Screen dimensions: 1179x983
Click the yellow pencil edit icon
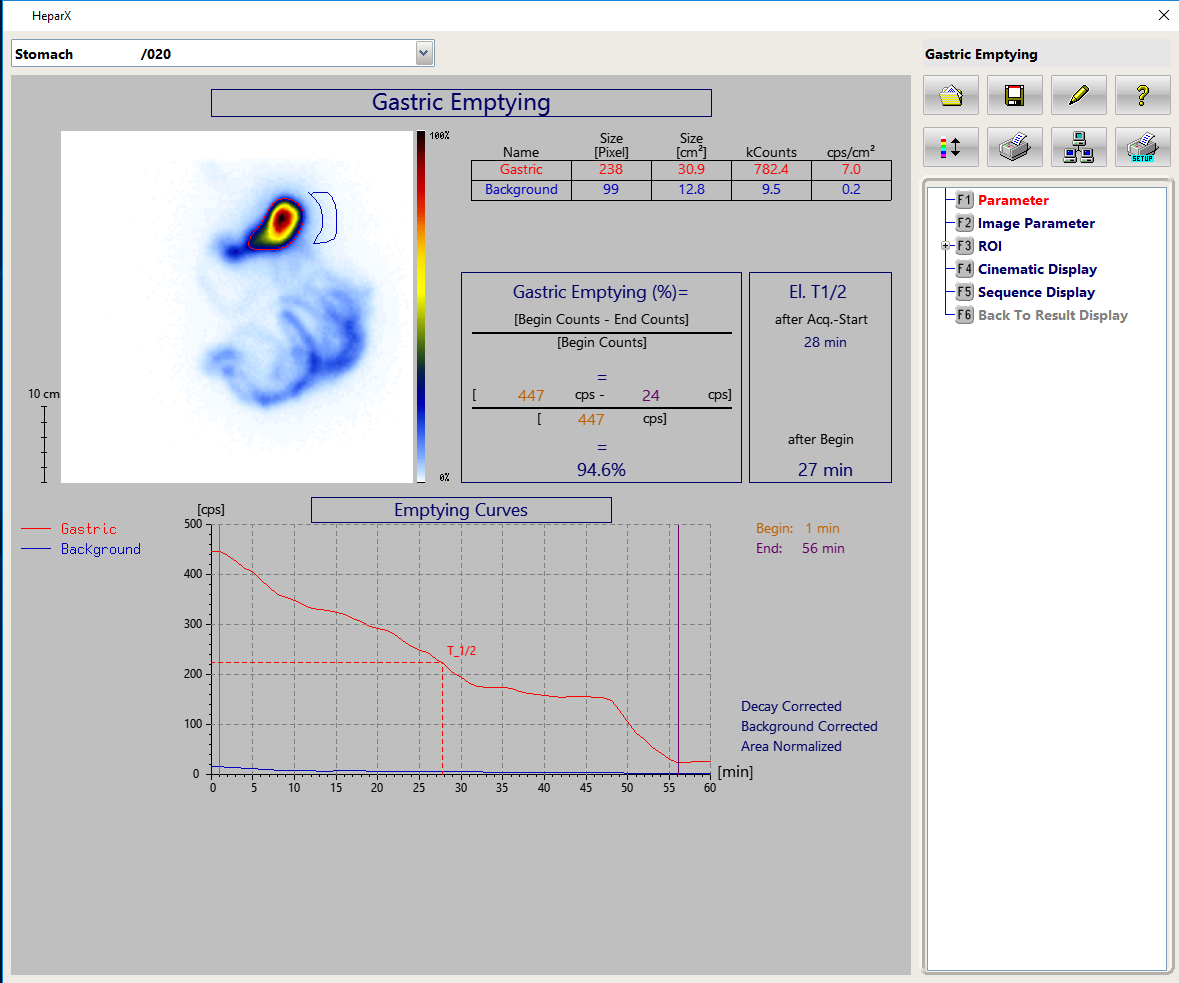pos(1078,95)
